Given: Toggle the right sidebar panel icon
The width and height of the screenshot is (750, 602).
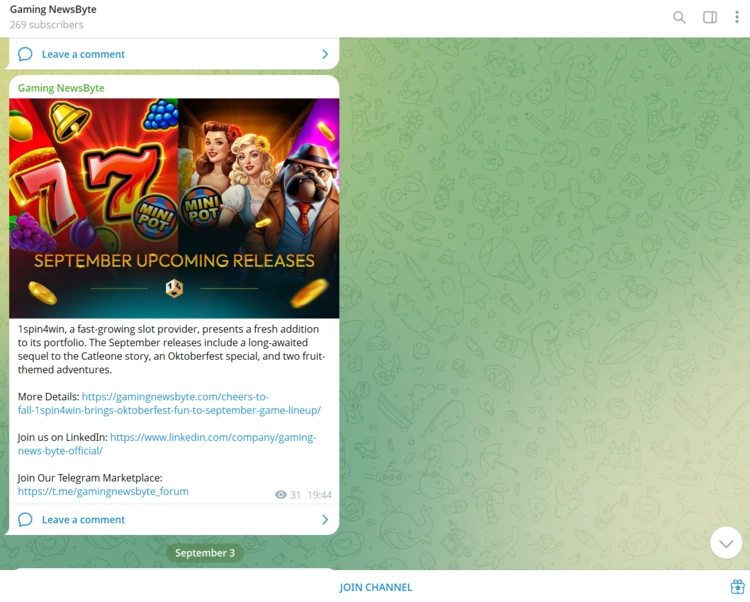Looking at the screenshot, I should coord(710,17).
